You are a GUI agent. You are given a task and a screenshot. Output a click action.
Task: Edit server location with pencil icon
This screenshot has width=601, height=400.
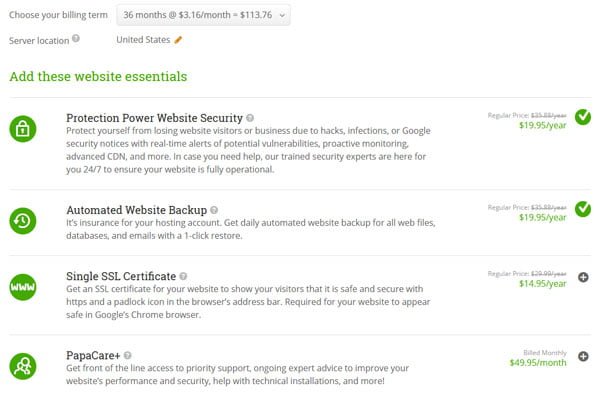click(178, 39)
